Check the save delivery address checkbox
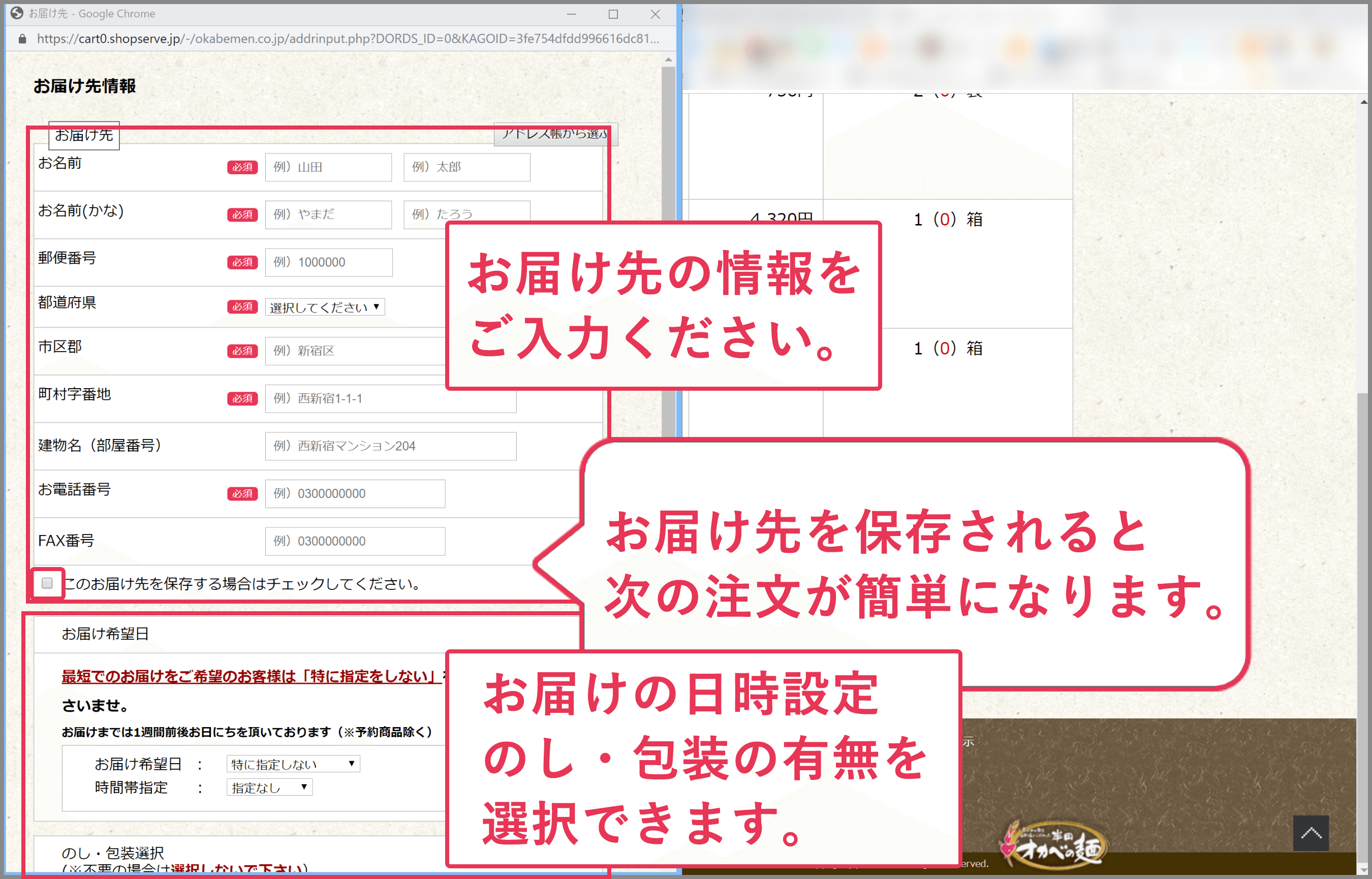The width and height of the screenshot is (1372, 879). click(47, 583)
